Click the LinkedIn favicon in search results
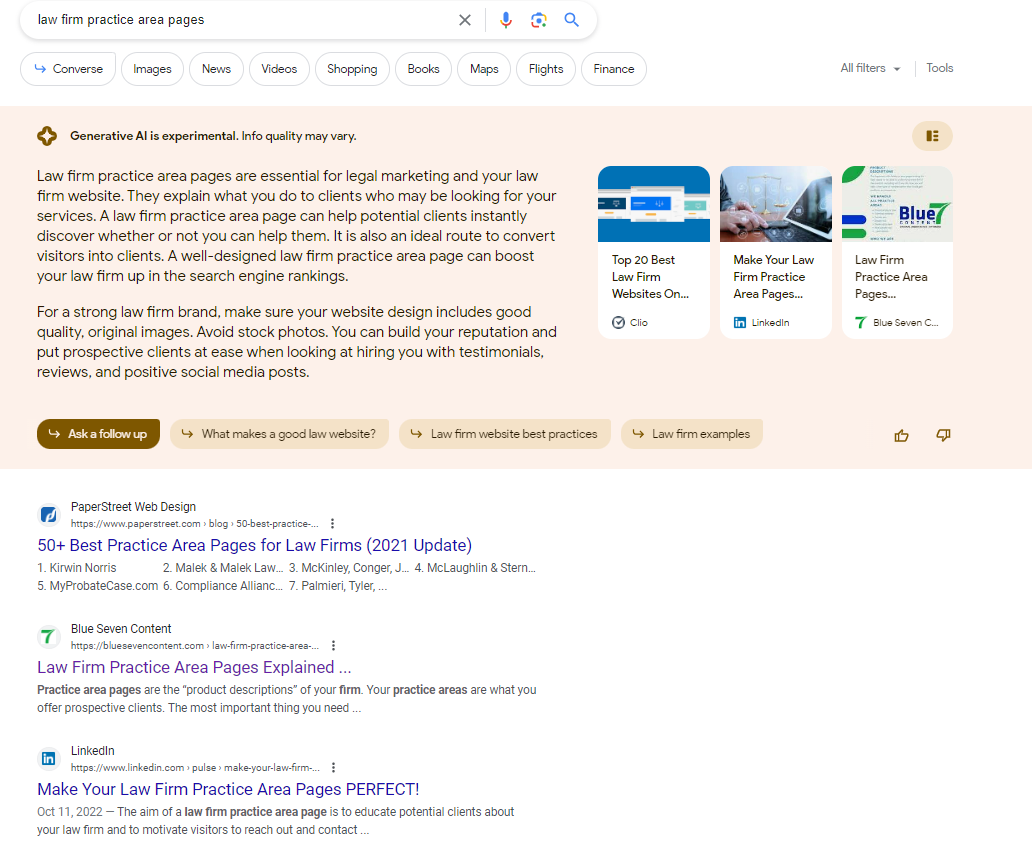This screenshot has width=1032, height=863. (49, 758)
